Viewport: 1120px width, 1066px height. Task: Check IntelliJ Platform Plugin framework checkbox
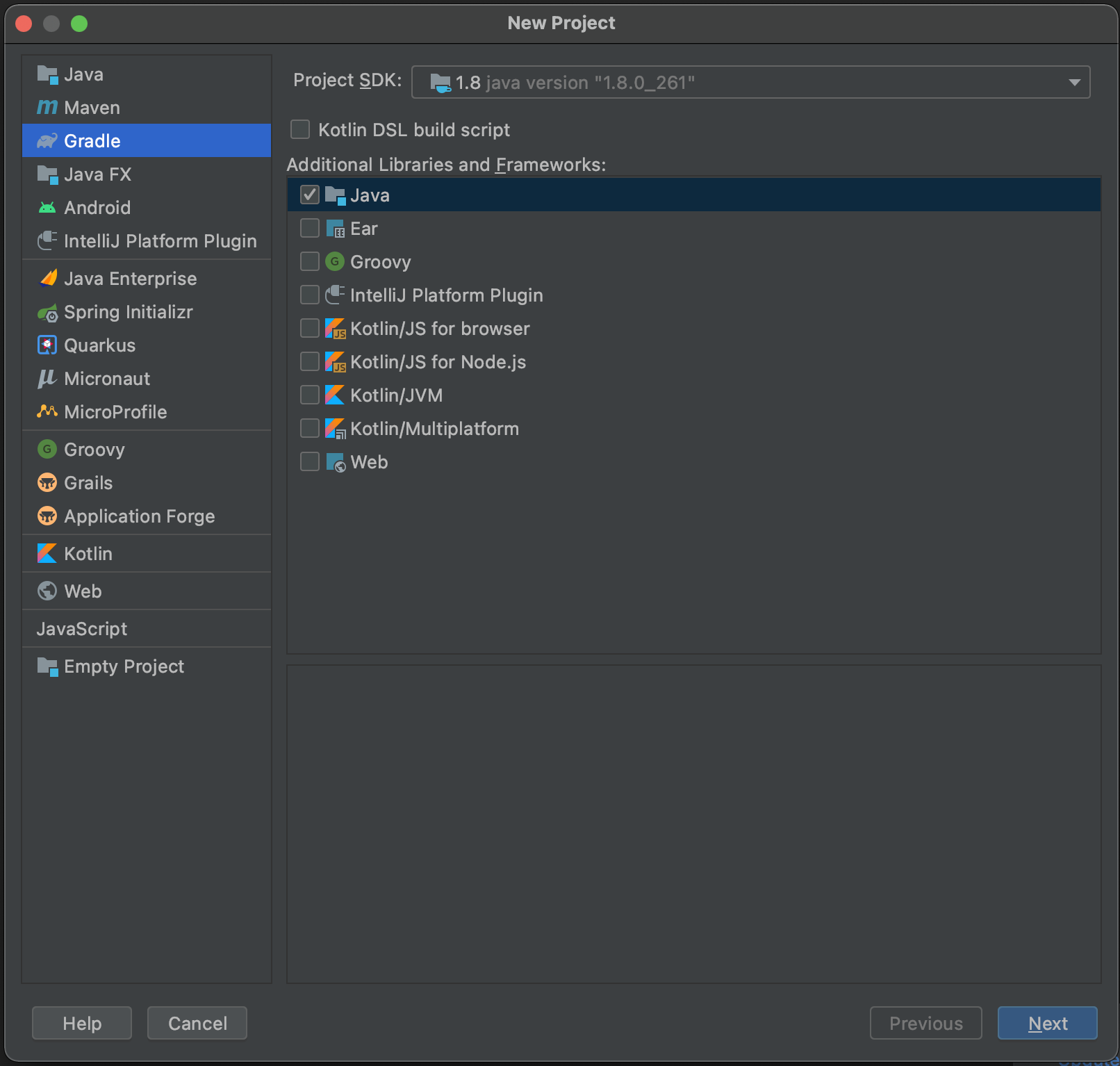coord(310,295)
